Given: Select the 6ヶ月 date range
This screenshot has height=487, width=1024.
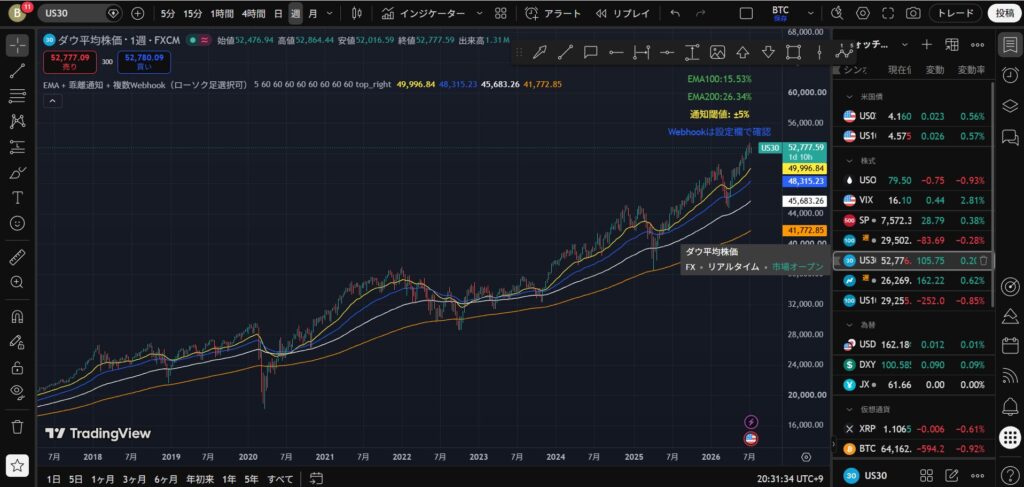Looking at the screenshot, I should 166,479.
